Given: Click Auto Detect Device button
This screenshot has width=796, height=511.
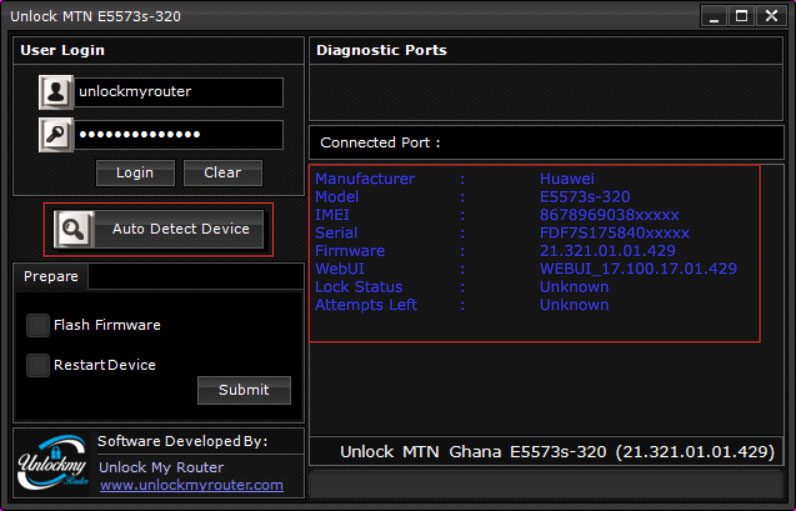Looking at the screenshot, I should (159, 229).
